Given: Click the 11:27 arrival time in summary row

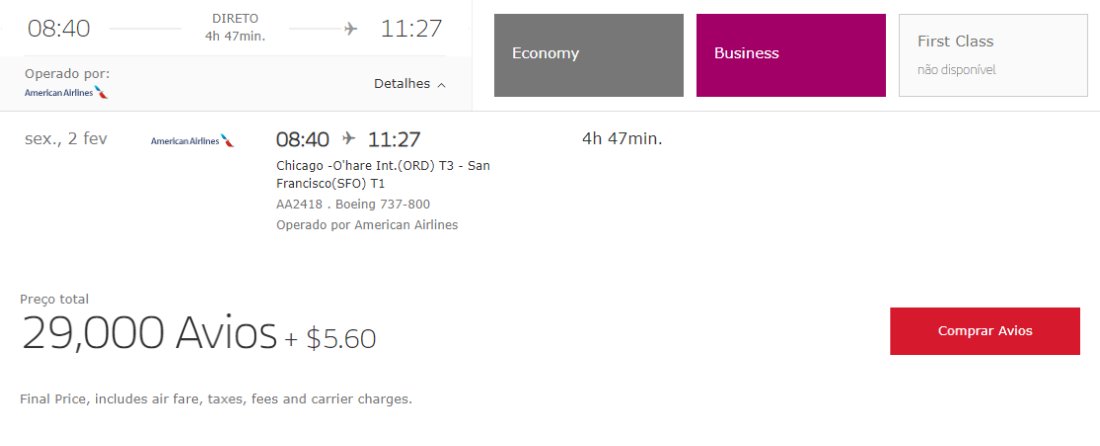Looking at the screenshot, I should pyautogui.click(x=412, y=29).
